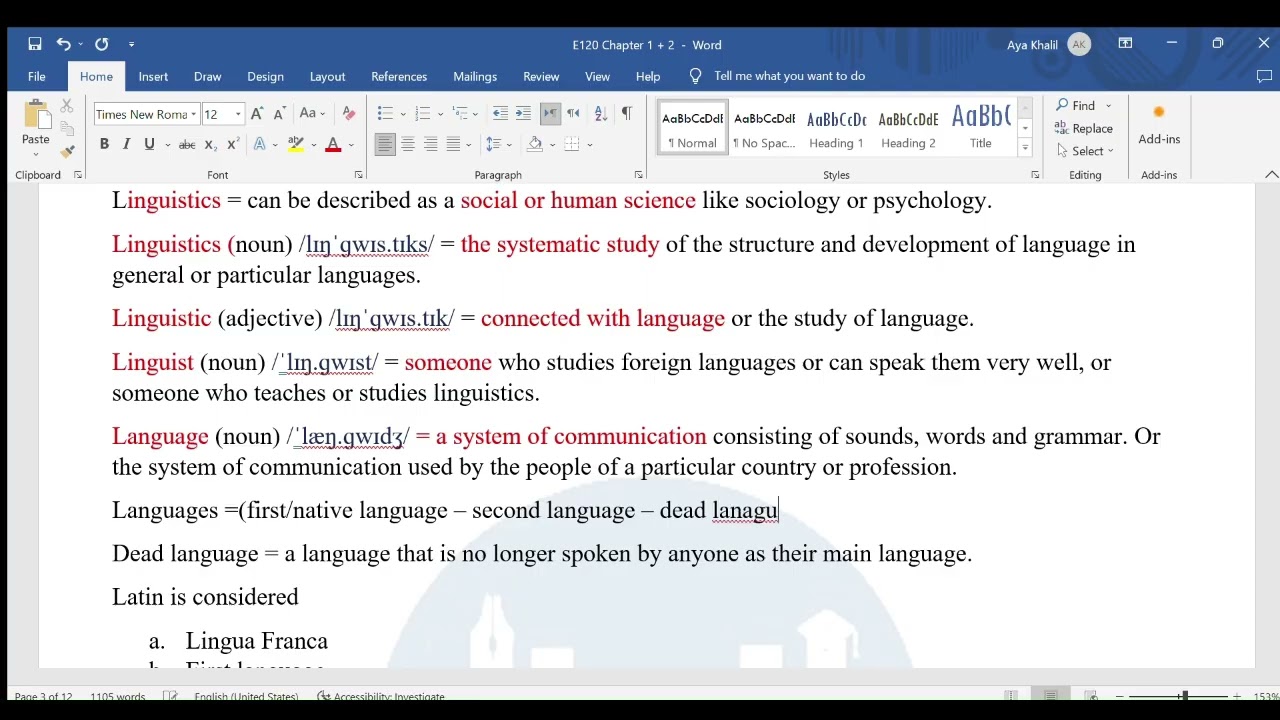Switch to the Layout tab
1280x720 pixels.
(x=327, y=76)
